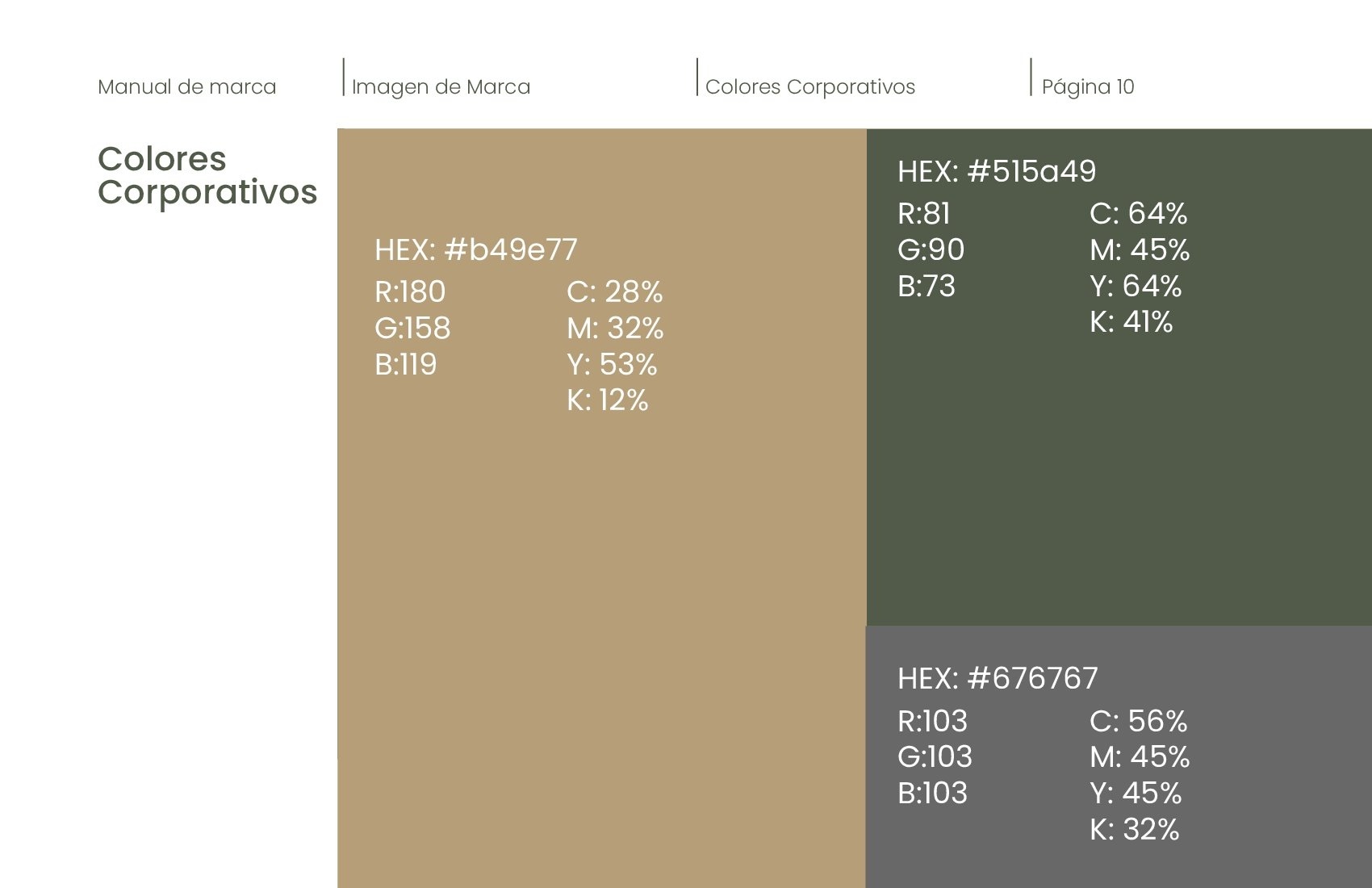Click the Y: 64% CMYK value
Screen dimensions: 1372x888
1136,287
